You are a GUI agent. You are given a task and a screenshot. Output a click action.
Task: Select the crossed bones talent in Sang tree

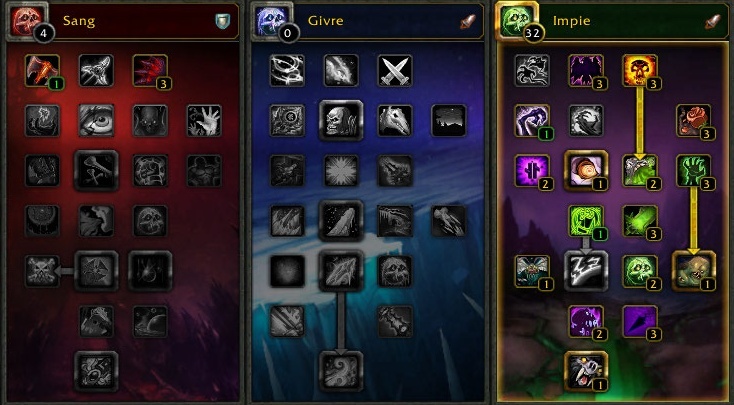coord(96,170)
